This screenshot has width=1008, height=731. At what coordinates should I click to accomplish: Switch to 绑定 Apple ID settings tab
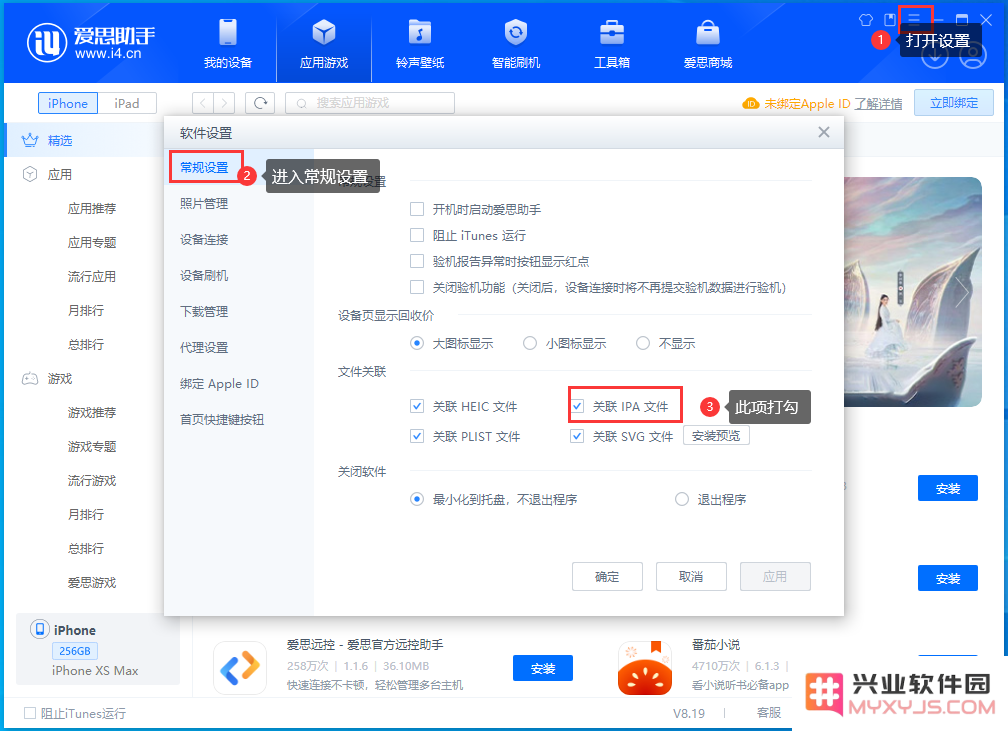point(219,384)
